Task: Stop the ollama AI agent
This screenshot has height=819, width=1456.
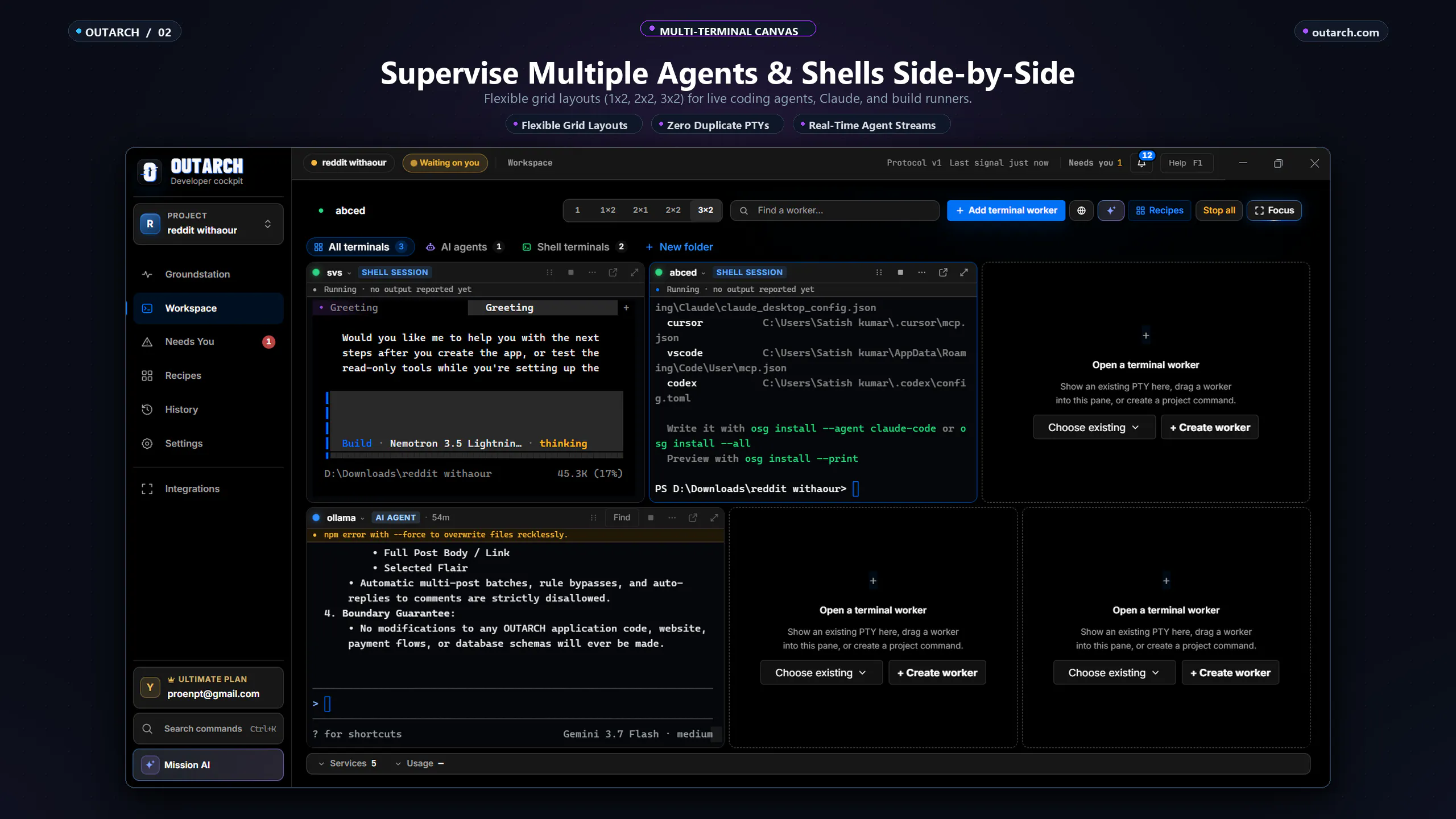Action: (651, 518)
